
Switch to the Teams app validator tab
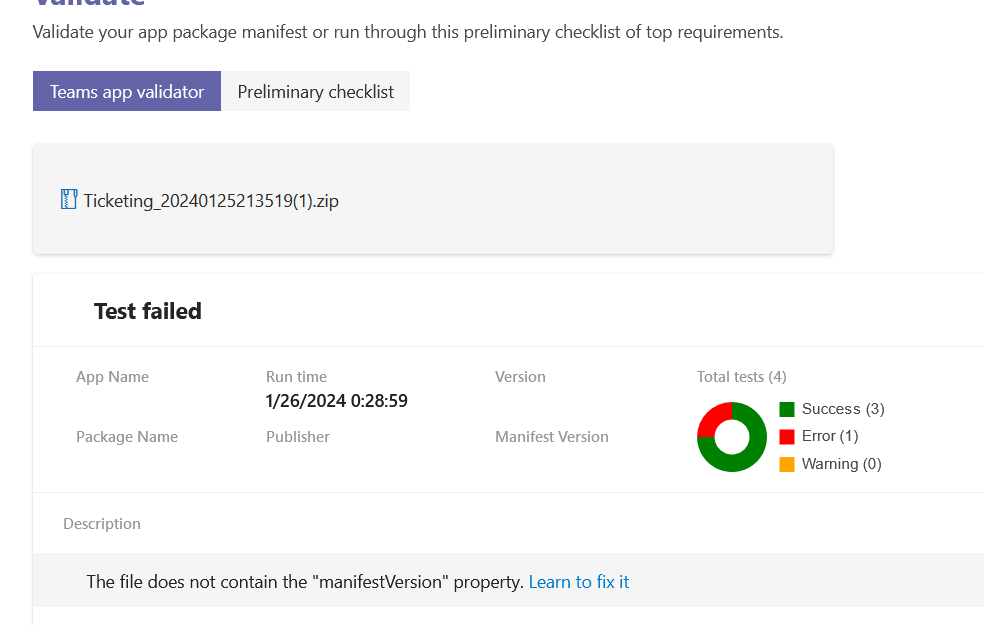coord(127,91)
